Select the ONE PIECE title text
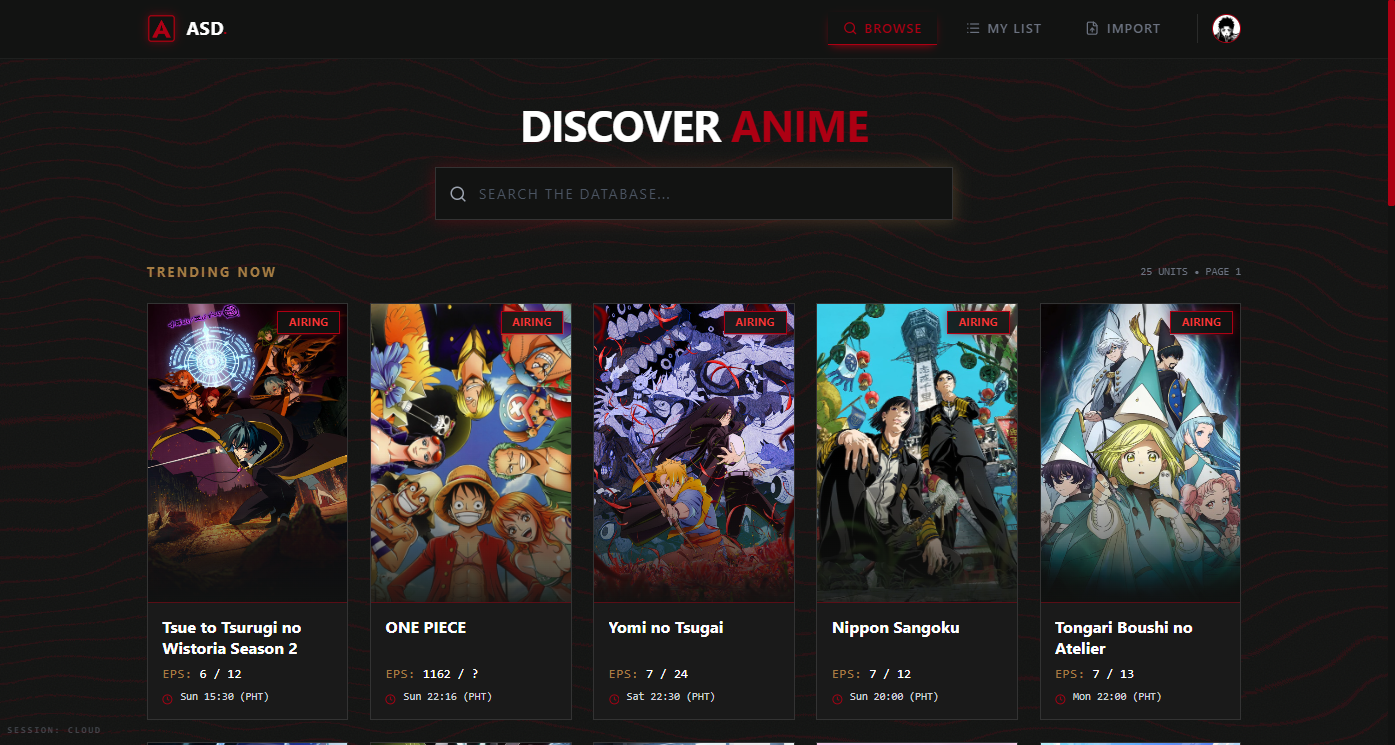 tap(426, 628)
